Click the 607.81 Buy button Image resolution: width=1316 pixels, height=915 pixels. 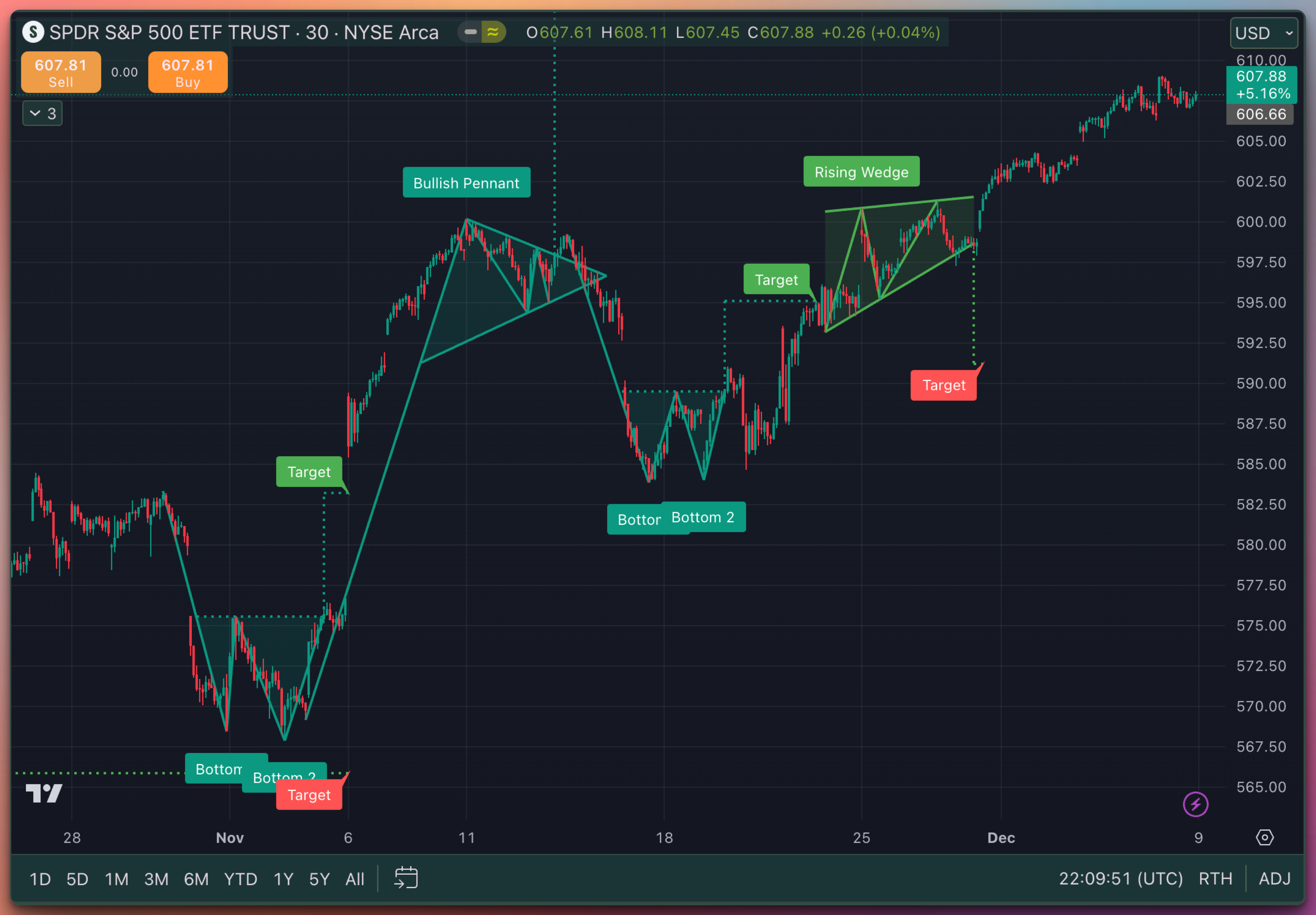click(187, 72)
